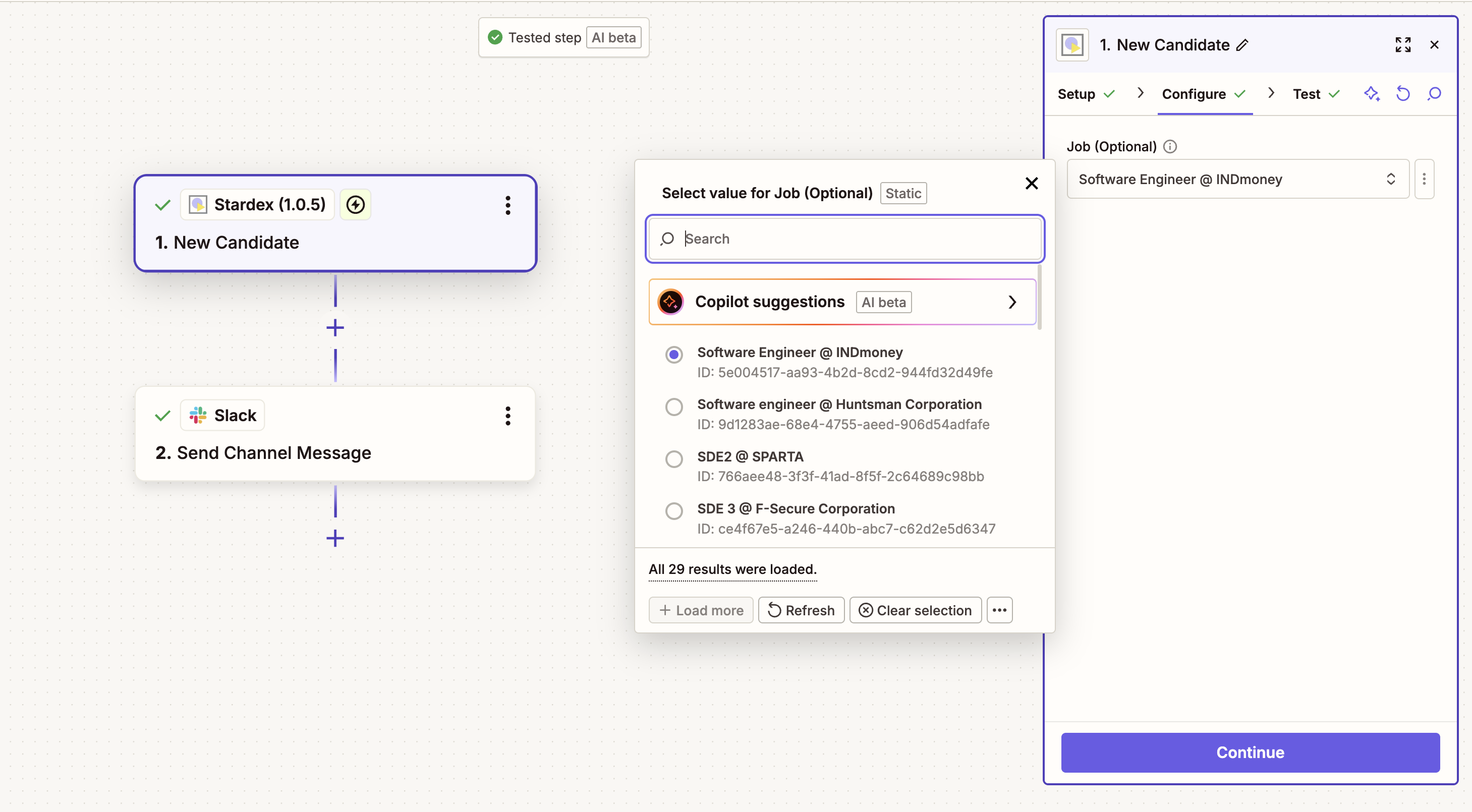
Task: Click the undo arrow icon in panel tabs
Action: (x=1403, y=94)
